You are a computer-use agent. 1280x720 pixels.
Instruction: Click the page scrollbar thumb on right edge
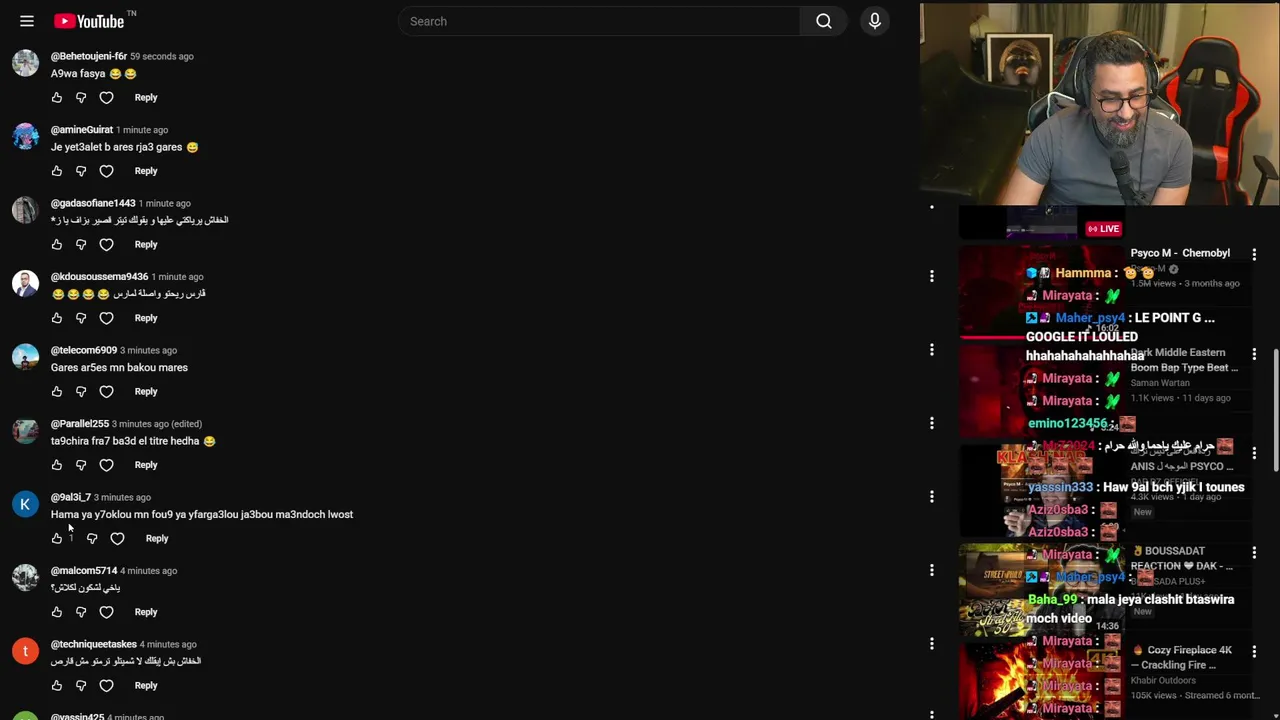1275,410
